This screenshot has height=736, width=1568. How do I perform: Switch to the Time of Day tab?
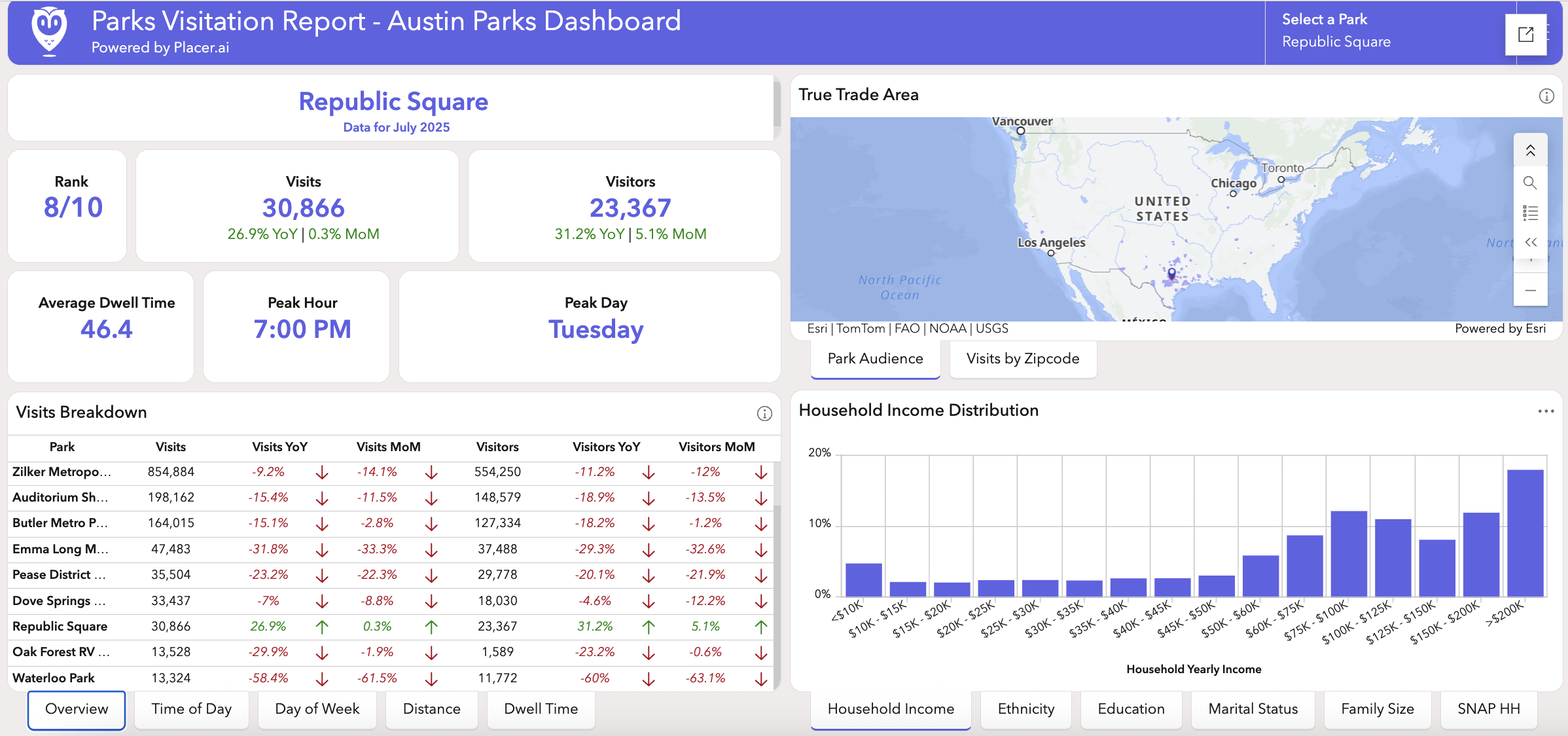coord(192,708)
